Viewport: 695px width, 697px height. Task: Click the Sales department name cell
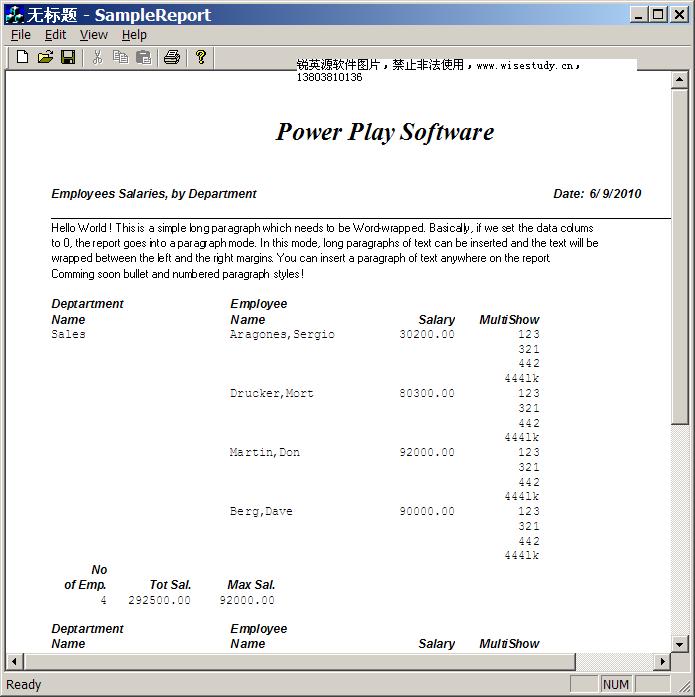68,334
